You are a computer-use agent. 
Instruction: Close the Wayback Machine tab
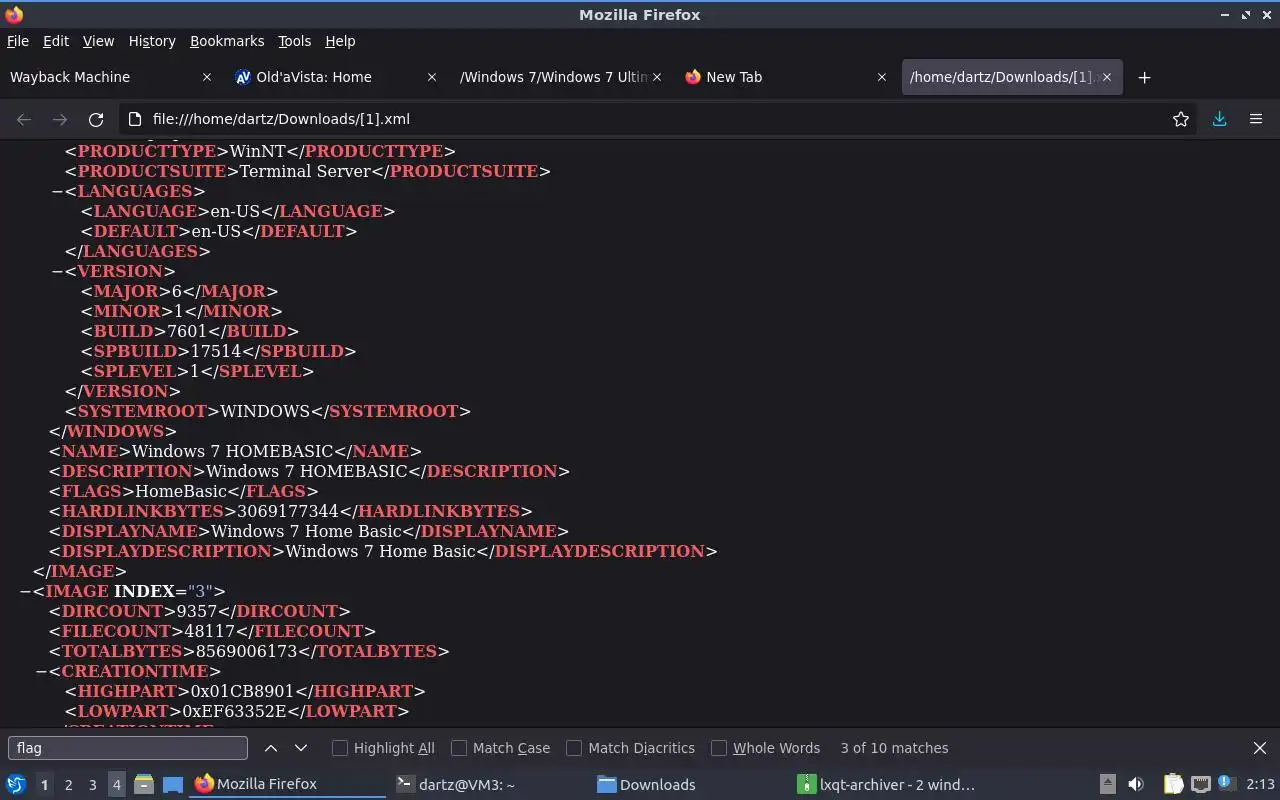pyautogui.click(x=207, y=77)
